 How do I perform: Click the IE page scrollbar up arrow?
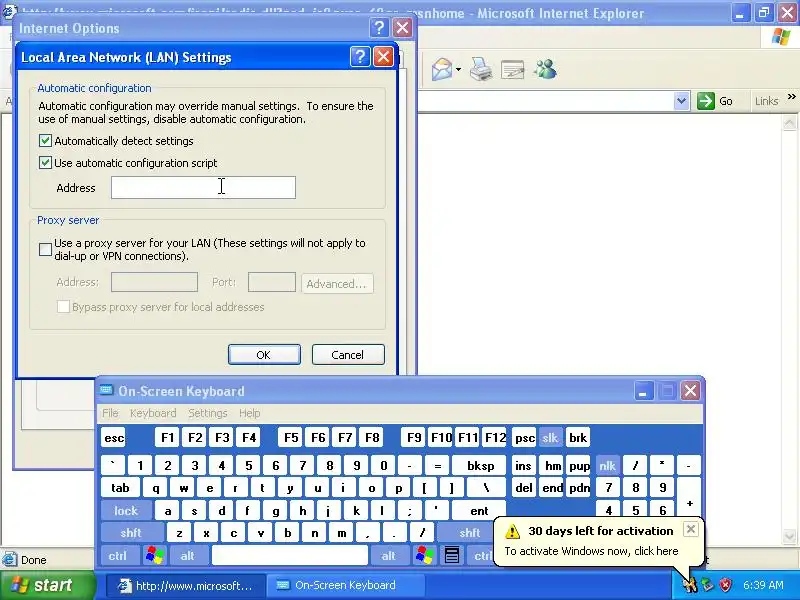789,122
